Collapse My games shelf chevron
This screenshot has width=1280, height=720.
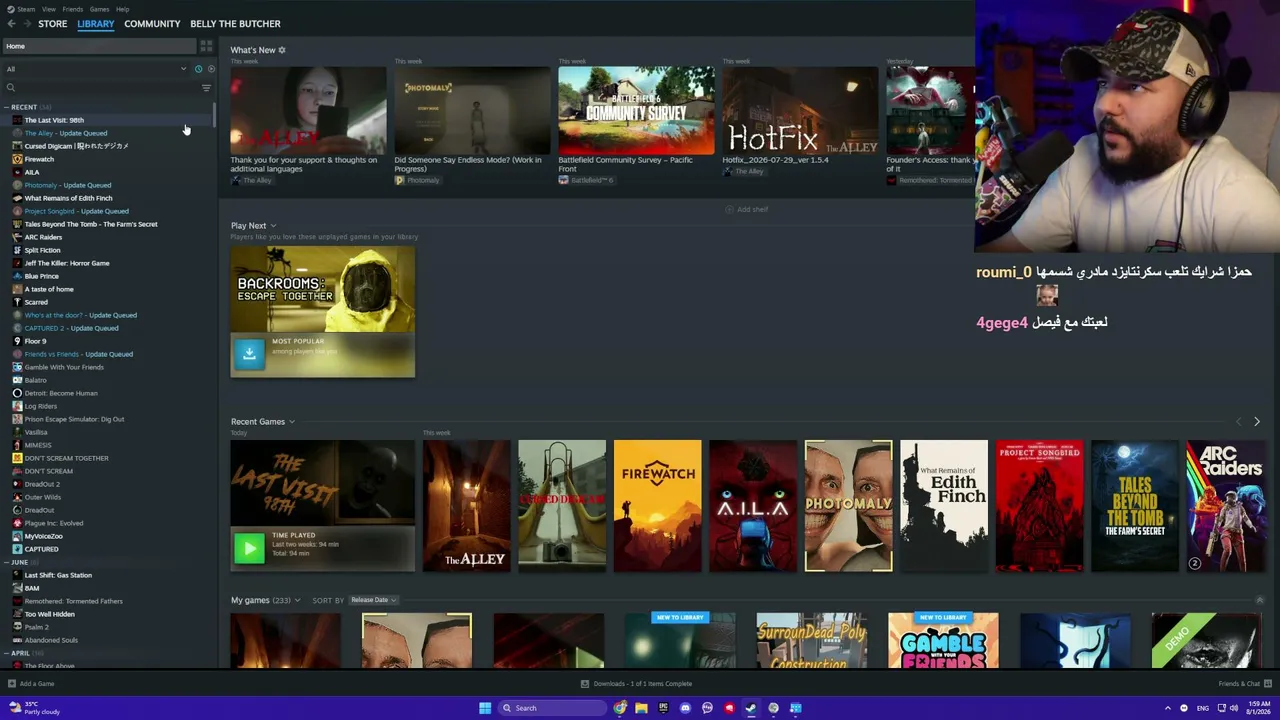[x=1259, y=600]
